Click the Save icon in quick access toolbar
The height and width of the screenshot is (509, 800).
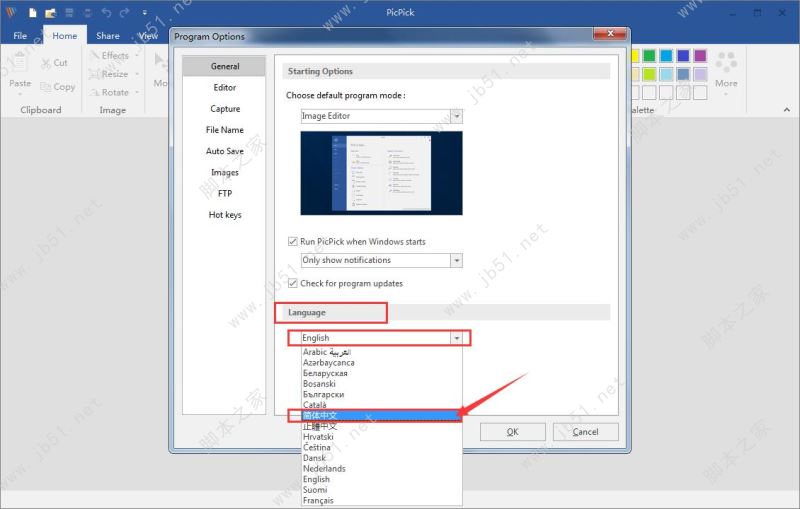click(69, 13)
